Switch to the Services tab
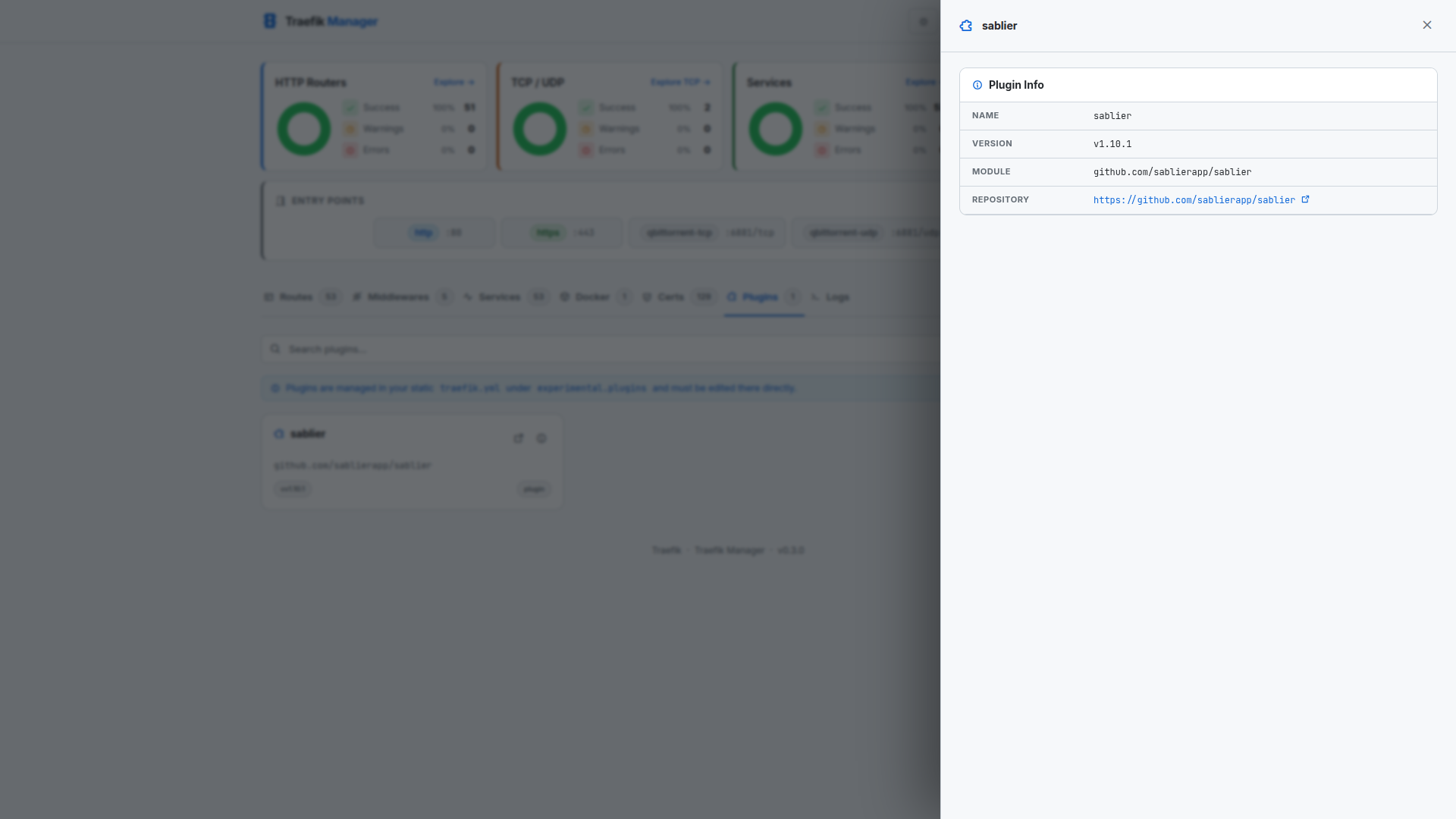The image size is (1456, 819). coord(499,297)
